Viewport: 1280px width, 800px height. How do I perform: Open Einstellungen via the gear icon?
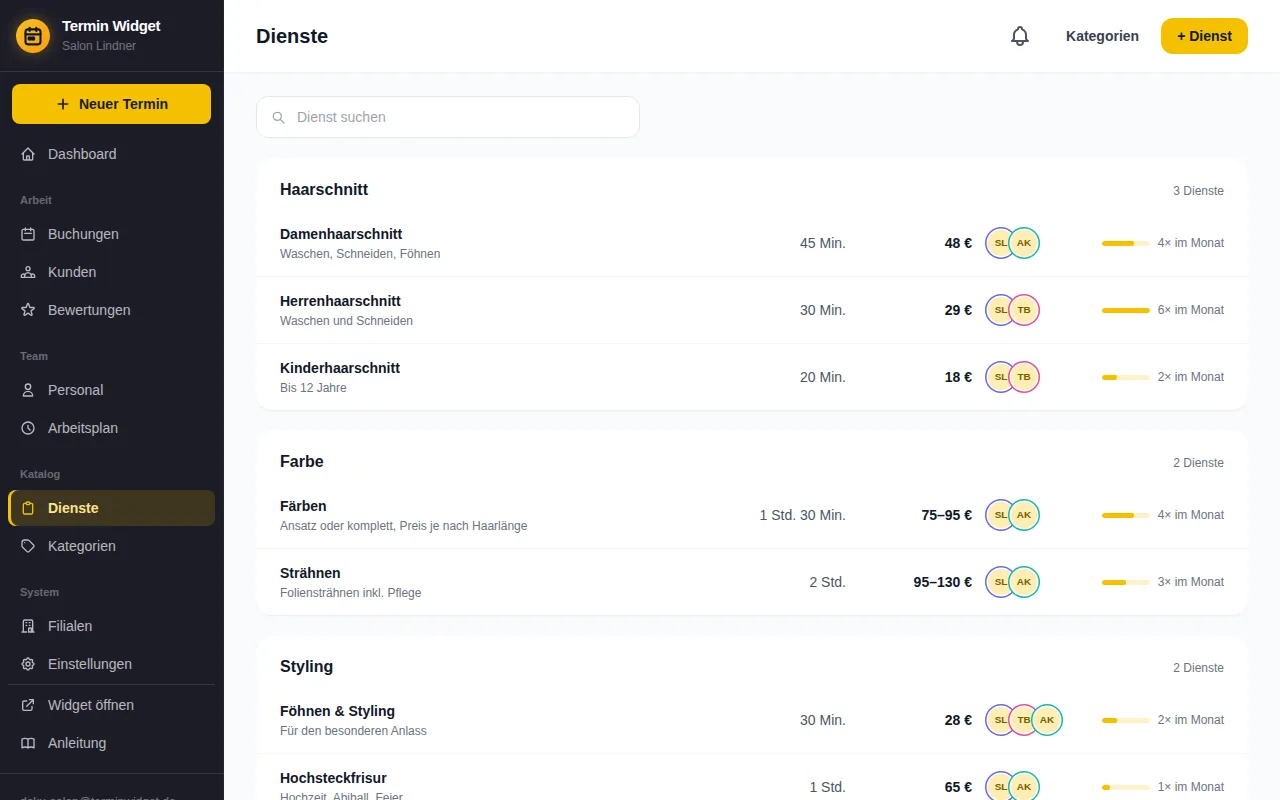28,664
